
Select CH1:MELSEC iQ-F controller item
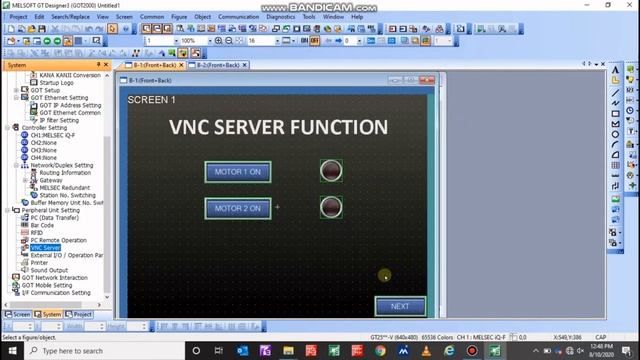53,135
